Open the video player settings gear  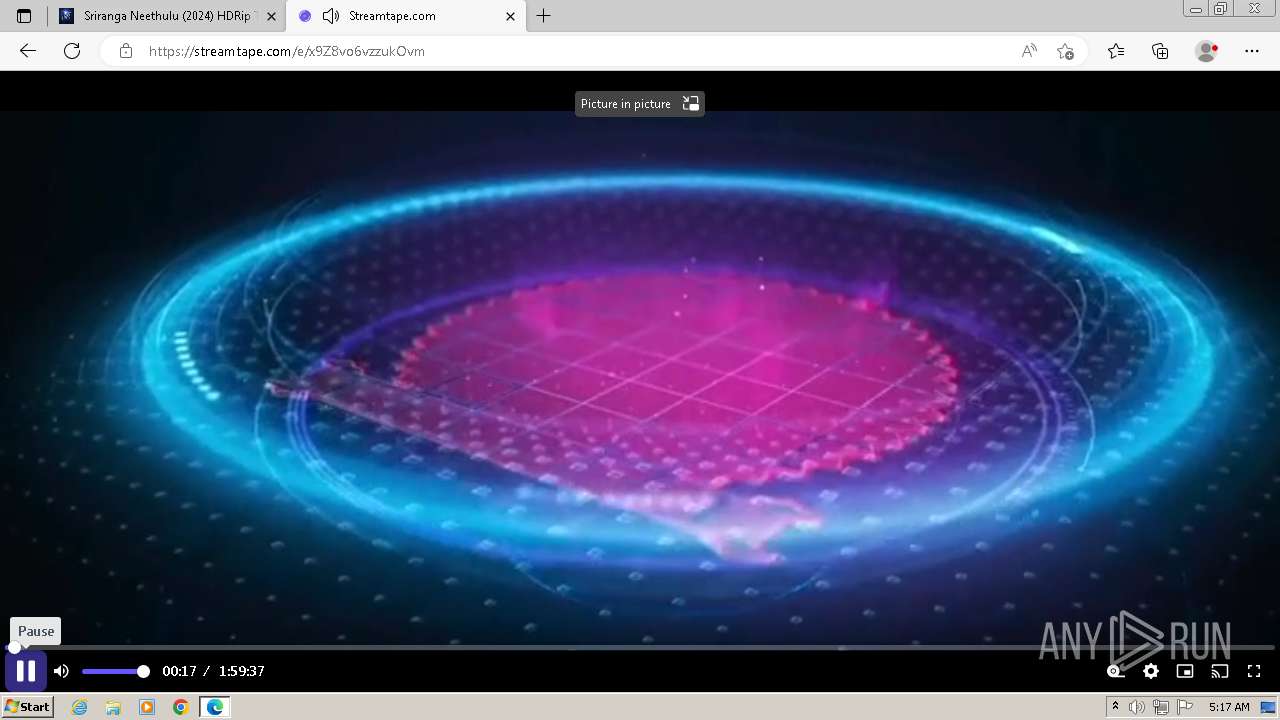(x=1151, y=671)
